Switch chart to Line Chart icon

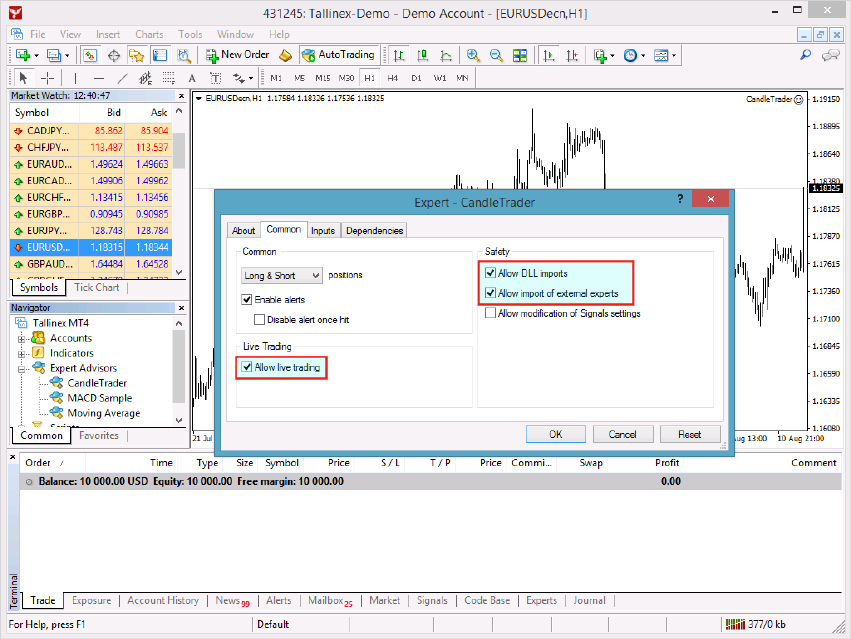pos(446,55)
